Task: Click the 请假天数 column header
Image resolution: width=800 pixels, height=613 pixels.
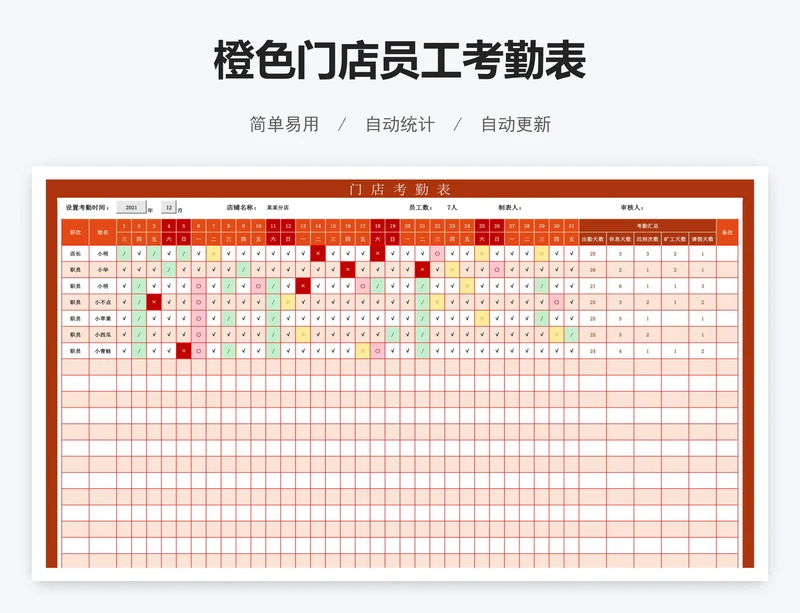Action: click(703, 239)
